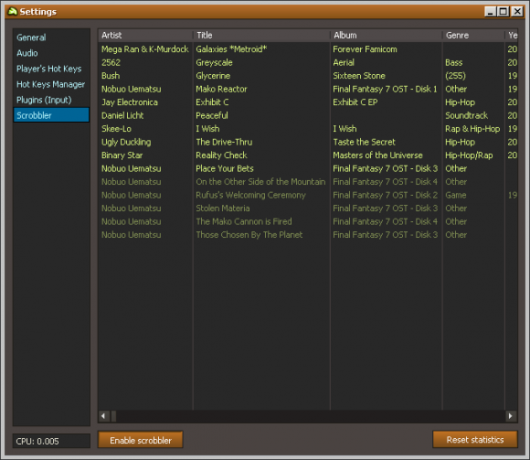Image resolution: width=530 pixels, height=460 pixels.
Task: Sort list by Artist column header
Action: (146, 35)
